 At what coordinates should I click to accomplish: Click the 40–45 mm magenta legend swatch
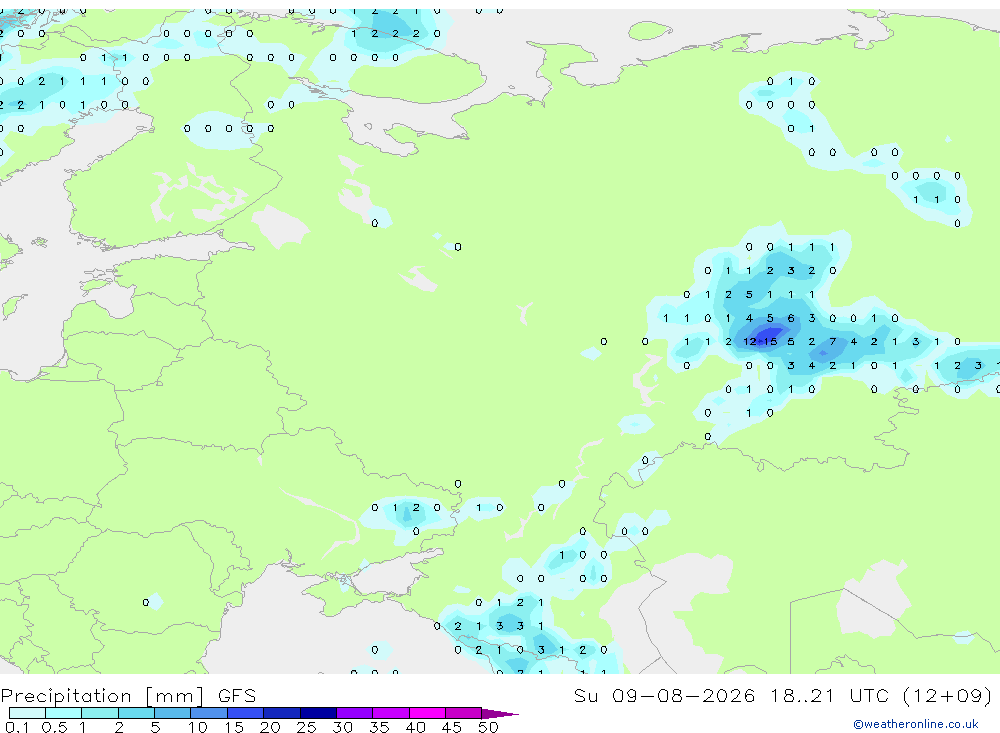[x=427, y=713]
